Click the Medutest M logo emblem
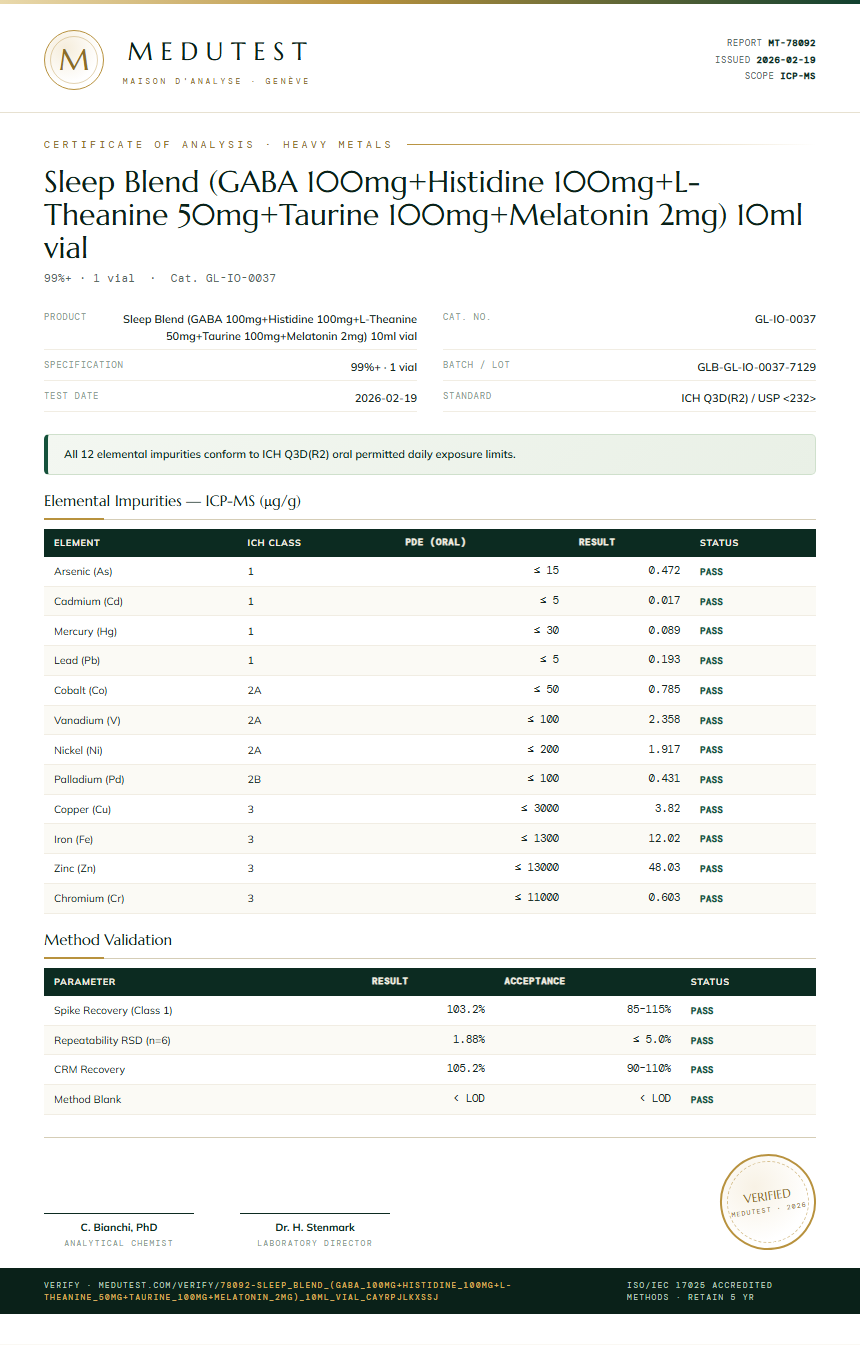The width and height of the screenshot is (860, 1345). click(x=74, y=60)
